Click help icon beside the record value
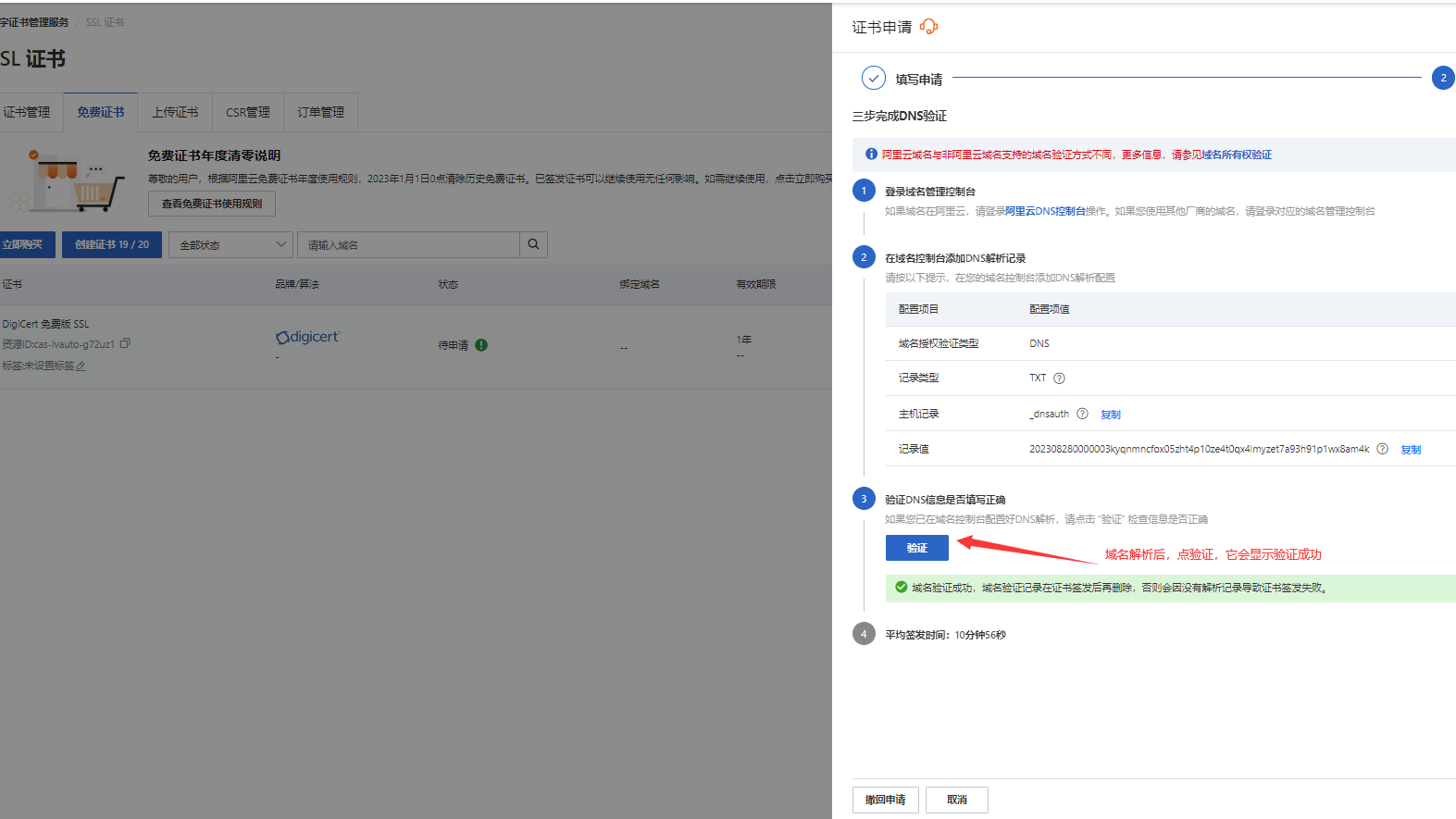Image resolution: width=1456 pixels, height=819 pixels. pyautogui.click(x=1382, y=449)
